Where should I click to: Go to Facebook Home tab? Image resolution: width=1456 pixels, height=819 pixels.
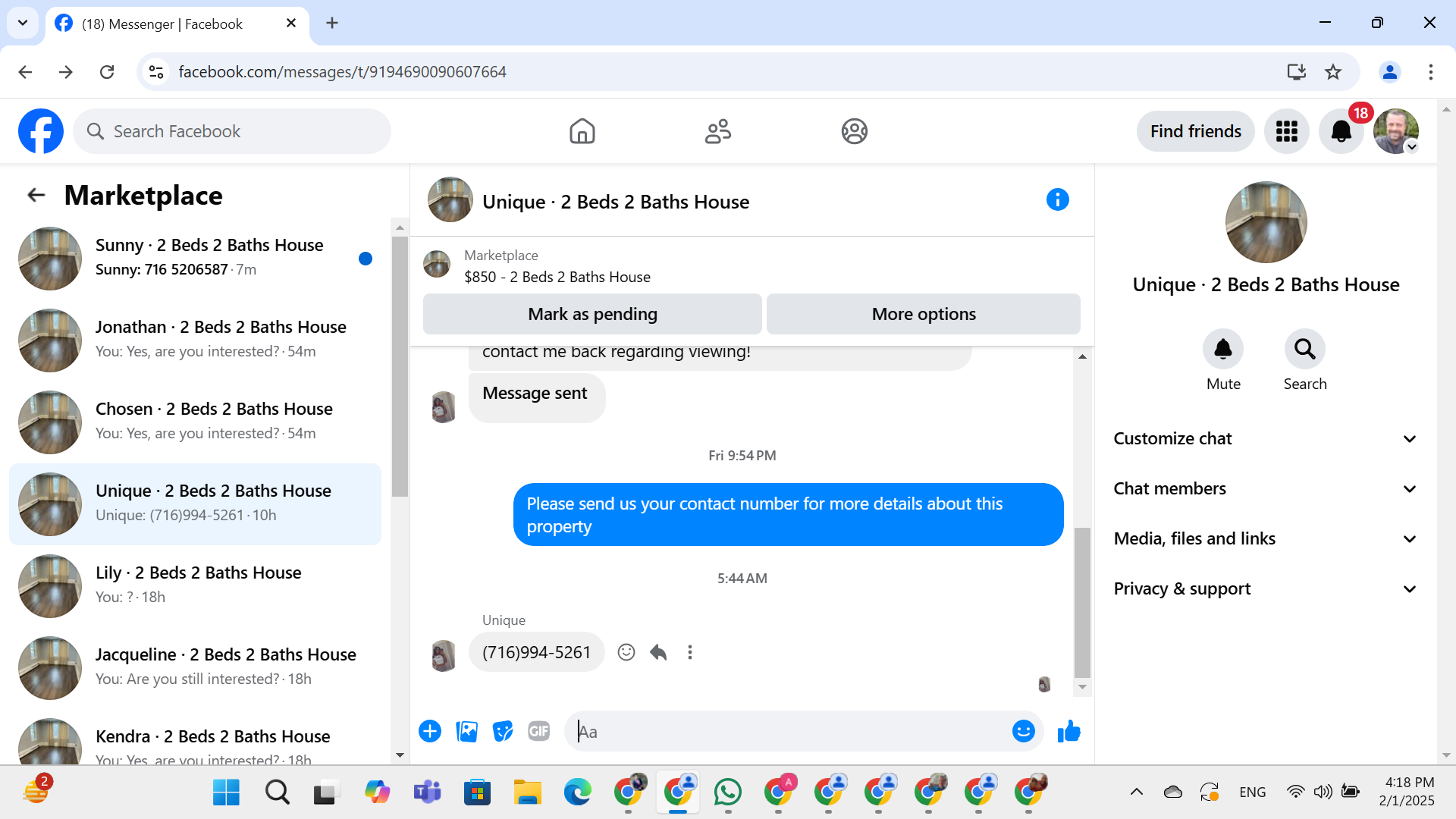point(582,131)
